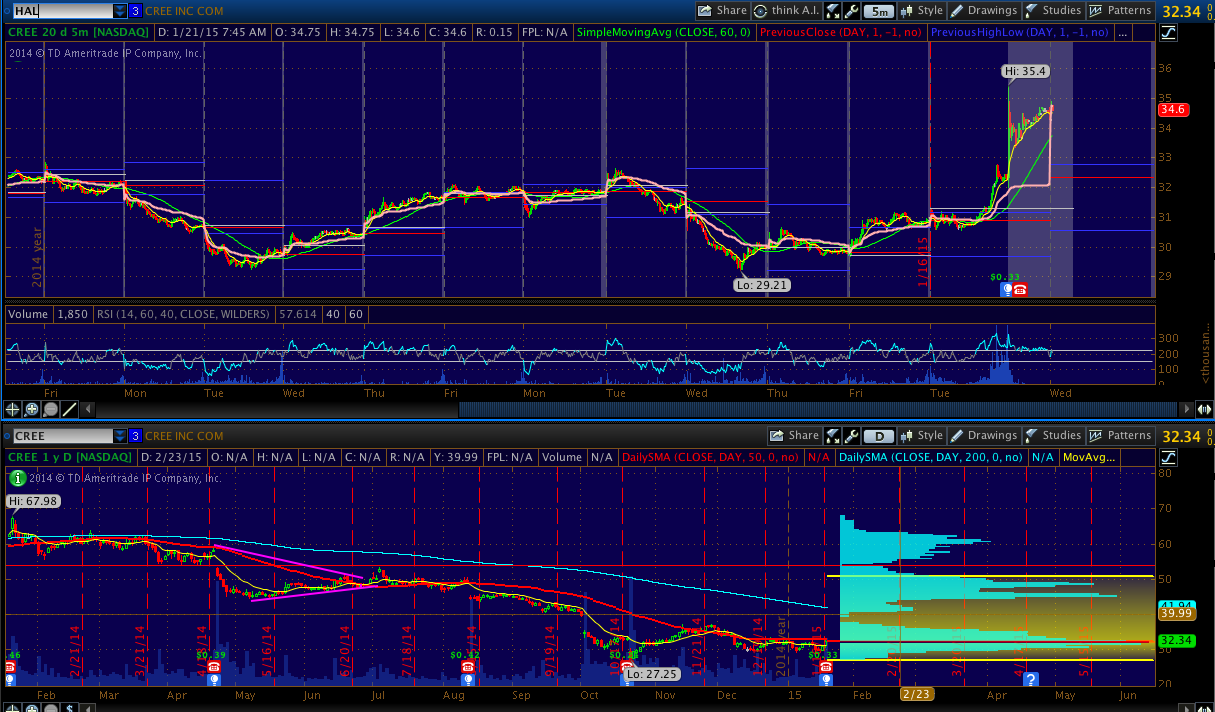Screen dimensions: 1215x712
Task: Open the Patterns menu in lower chart
Action: click(1120, 436)
